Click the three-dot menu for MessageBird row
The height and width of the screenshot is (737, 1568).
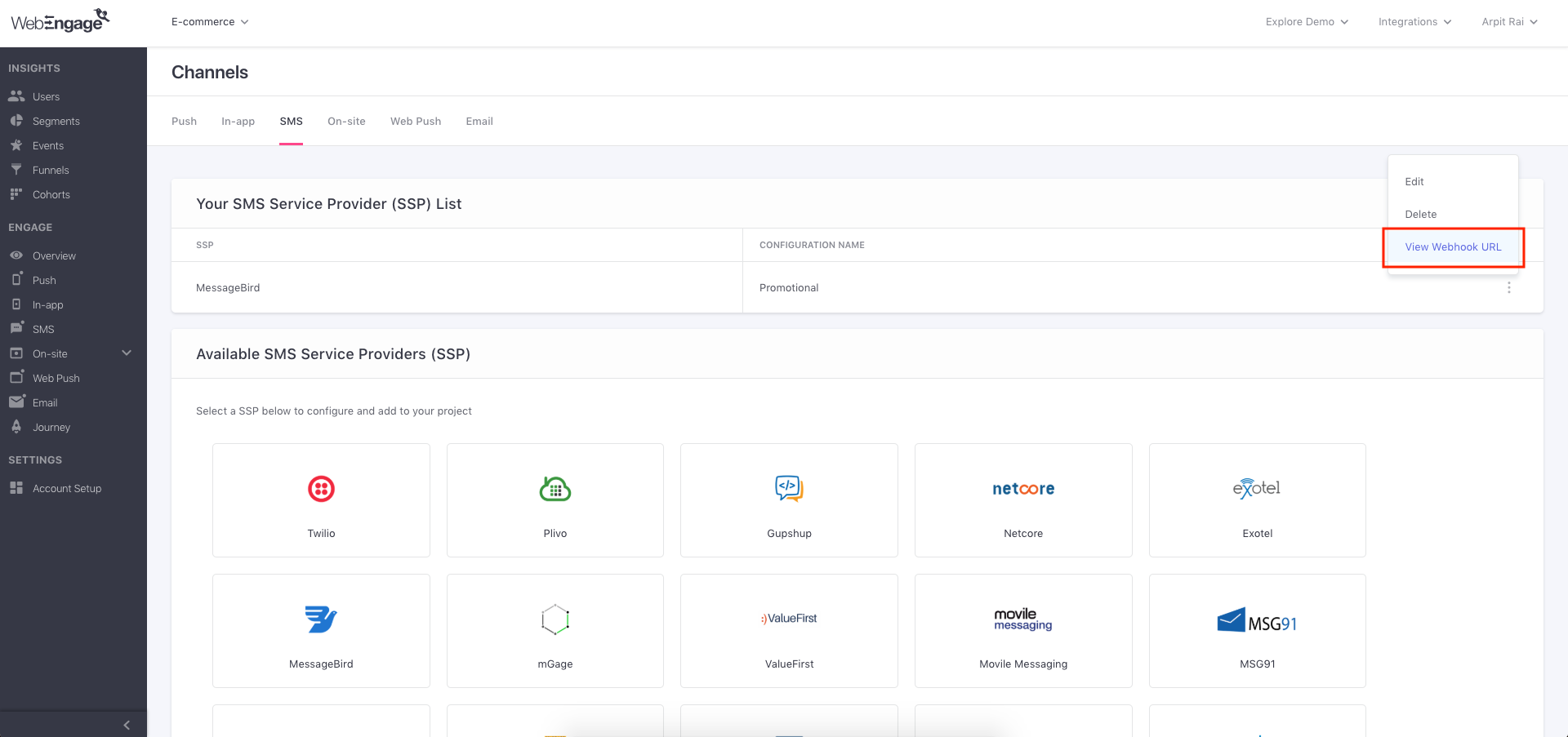click(x=1508, y=287)
